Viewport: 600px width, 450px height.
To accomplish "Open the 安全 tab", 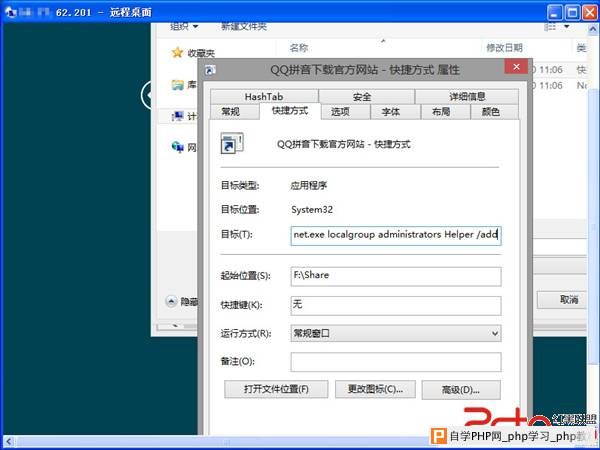I will pos(366,96).
